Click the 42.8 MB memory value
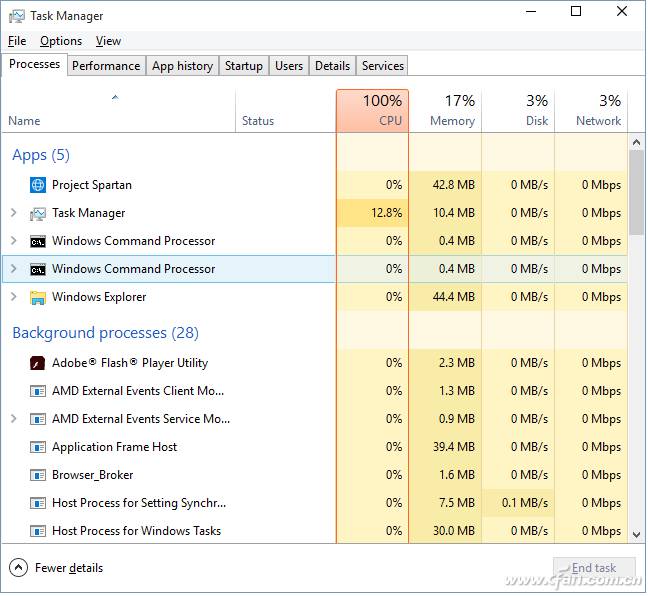Image resolution: width=648 pixels, height=596 pixels. (x=454, y=185)
